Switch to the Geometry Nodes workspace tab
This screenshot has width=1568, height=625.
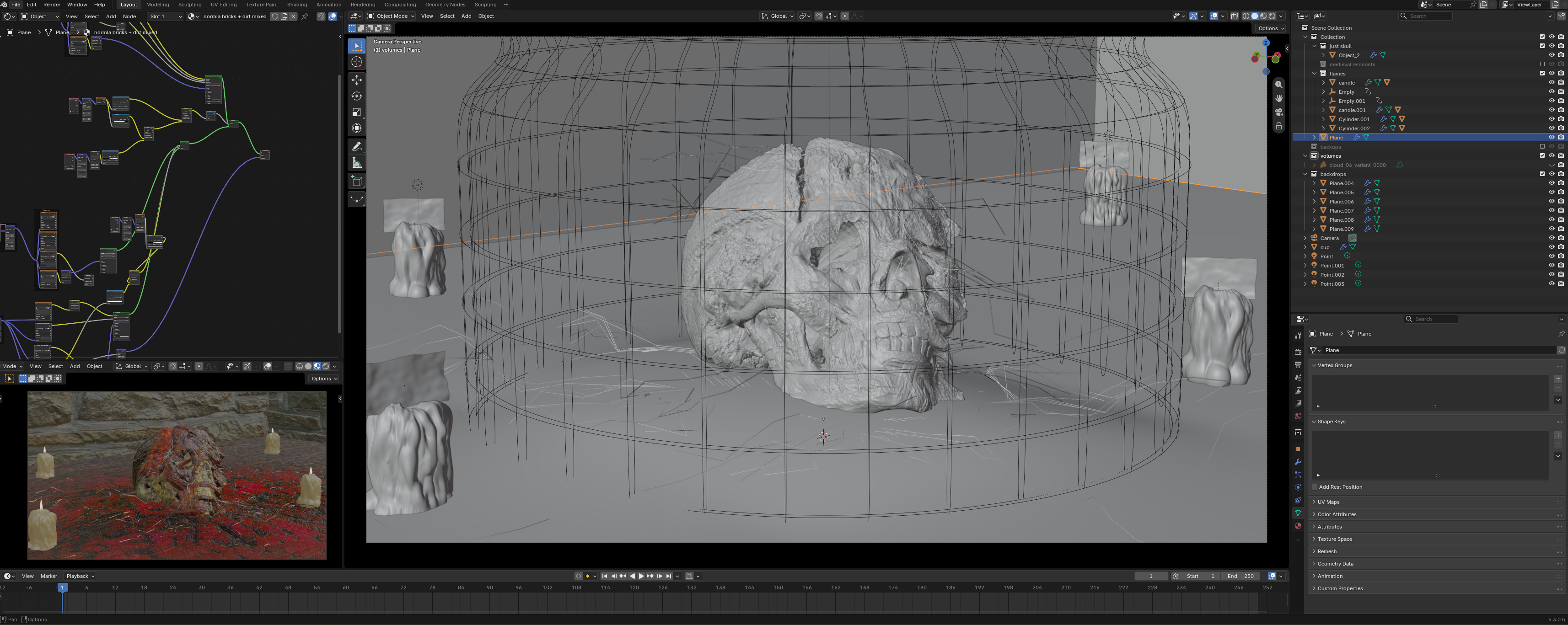tap(445, 4)
